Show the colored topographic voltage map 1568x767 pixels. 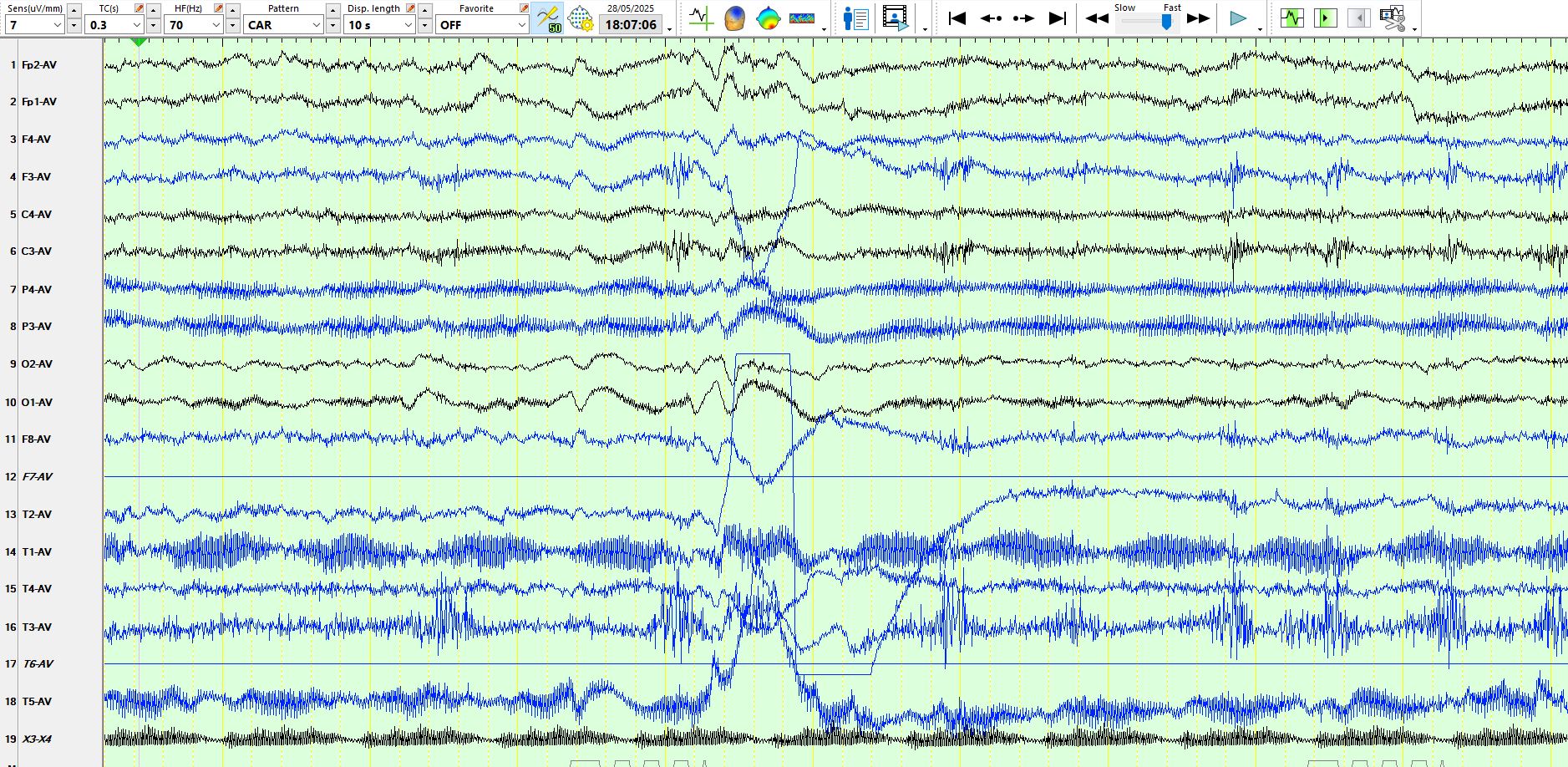point(768,18)
